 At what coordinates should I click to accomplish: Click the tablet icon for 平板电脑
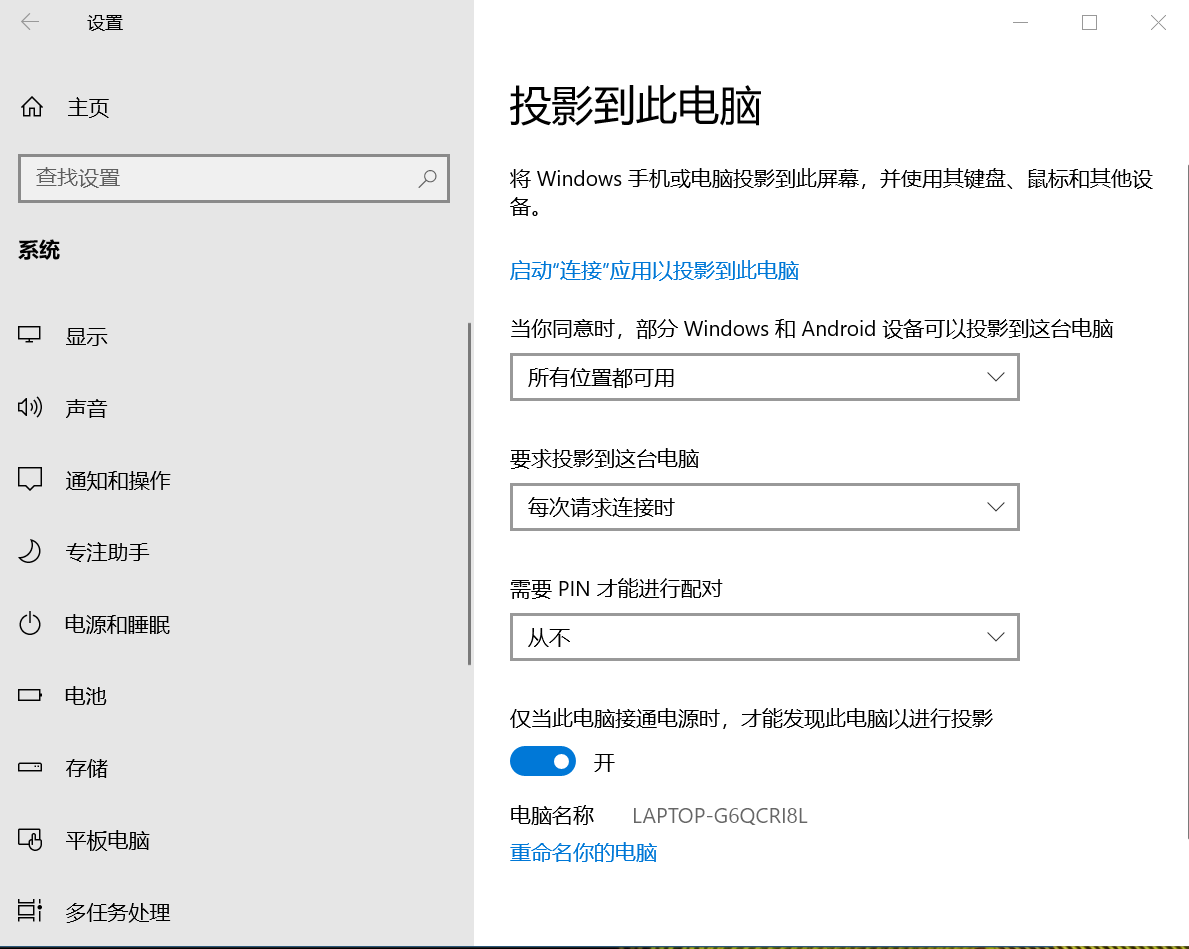click(x=30, y=839)
